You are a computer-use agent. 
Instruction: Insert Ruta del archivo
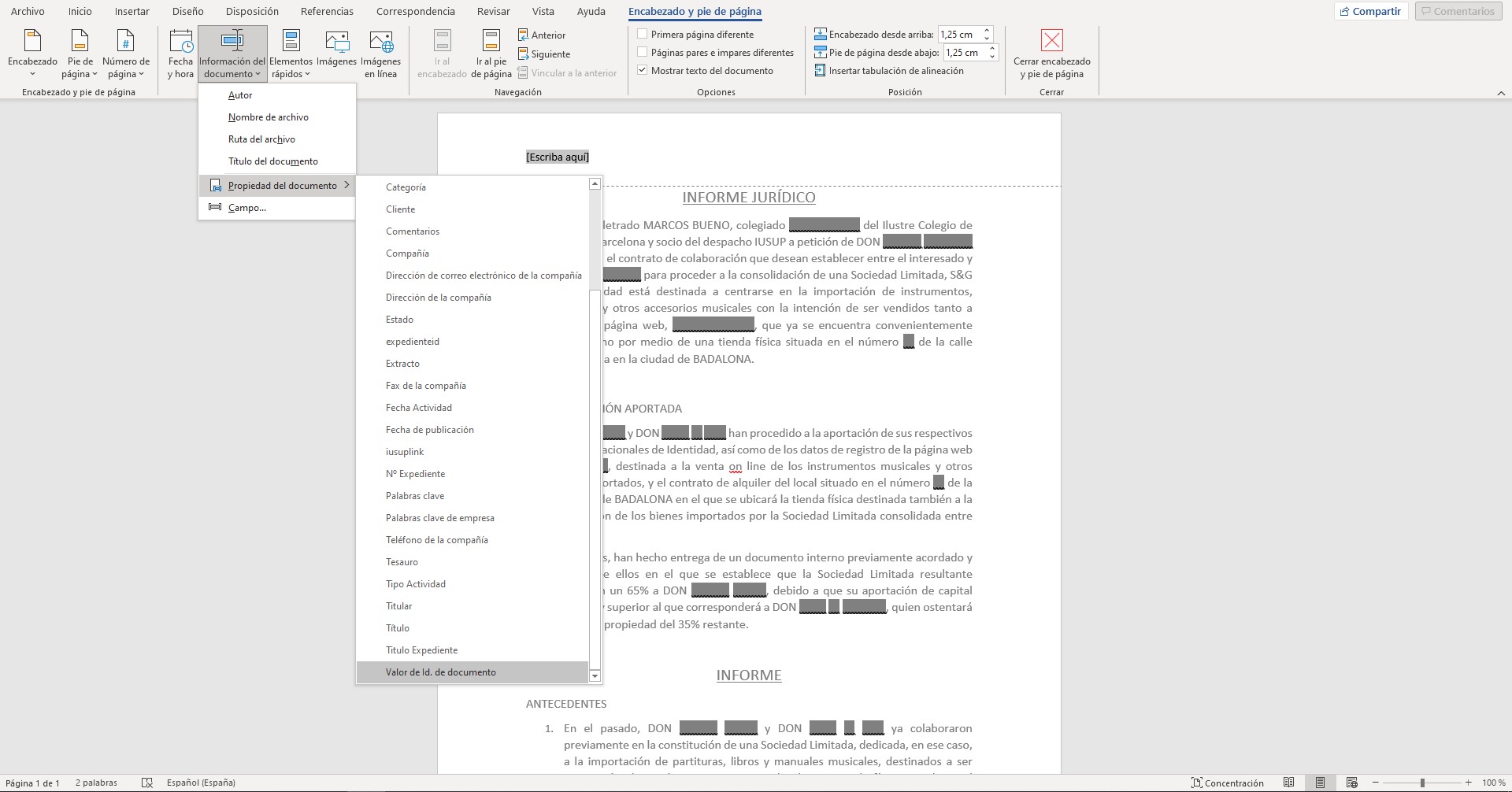pyautogui.click(x=277, y=139)
